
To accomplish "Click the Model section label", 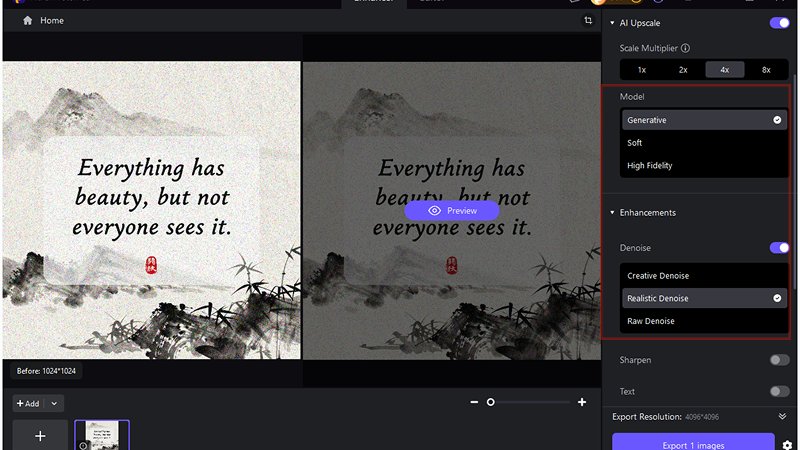I will tap(632, 96).
